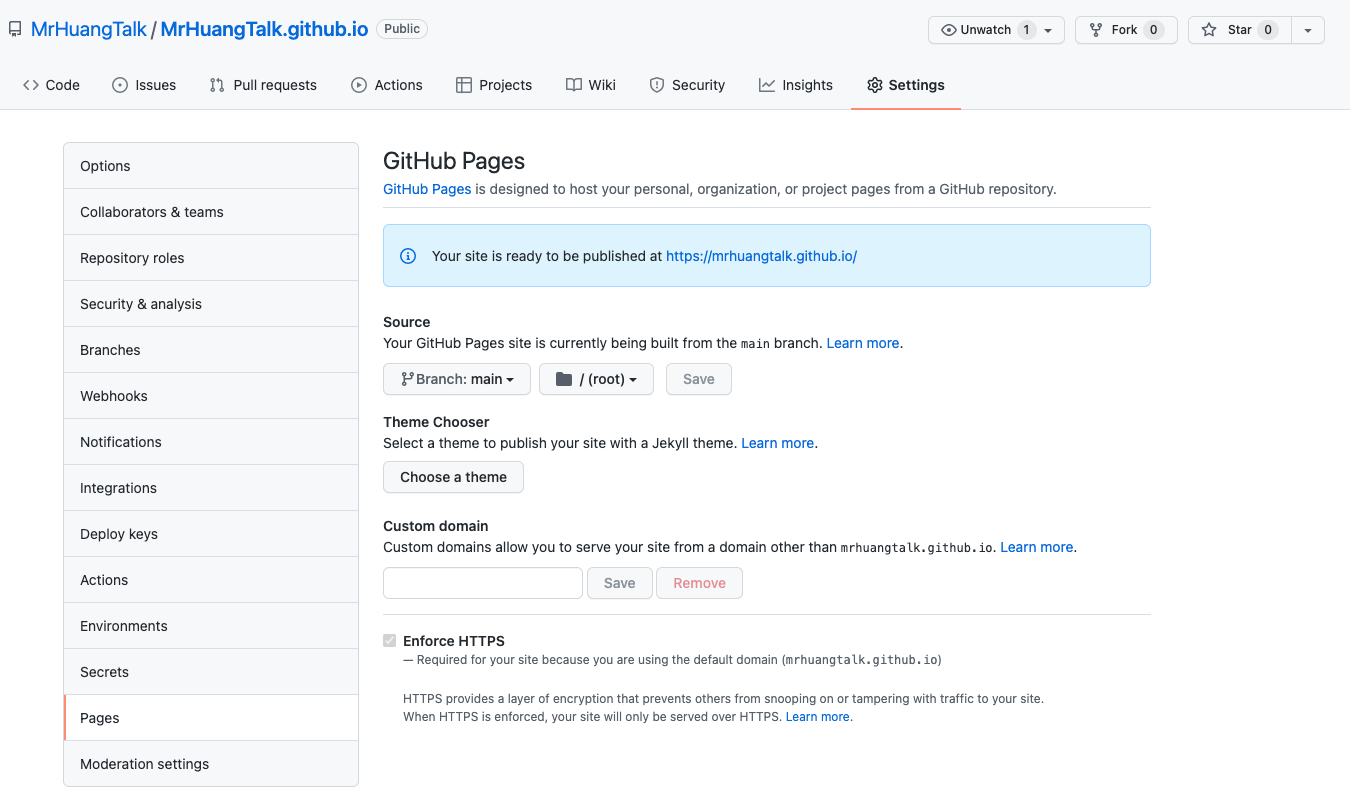Switch to the Actions tab
This screenshot has height=803, width=1350.
[387, 85]
